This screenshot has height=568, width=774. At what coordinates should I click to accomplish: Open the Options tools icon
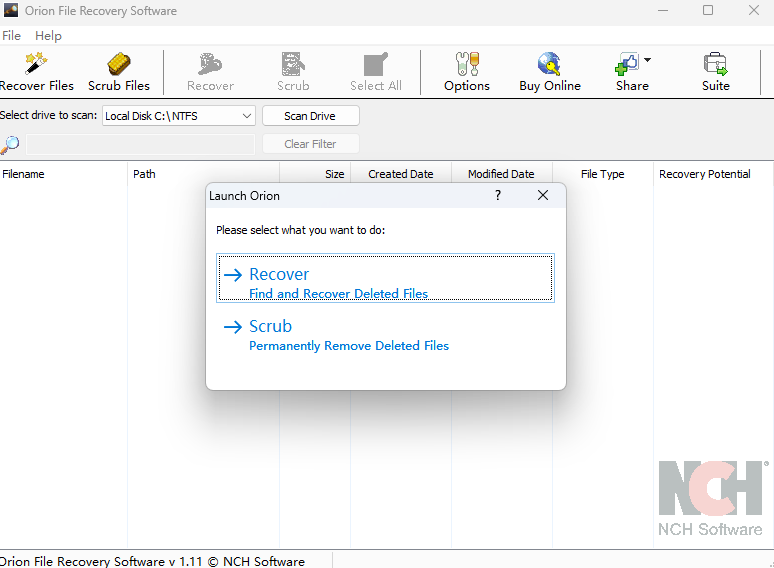pyautogui.click(x=467, y=64)
